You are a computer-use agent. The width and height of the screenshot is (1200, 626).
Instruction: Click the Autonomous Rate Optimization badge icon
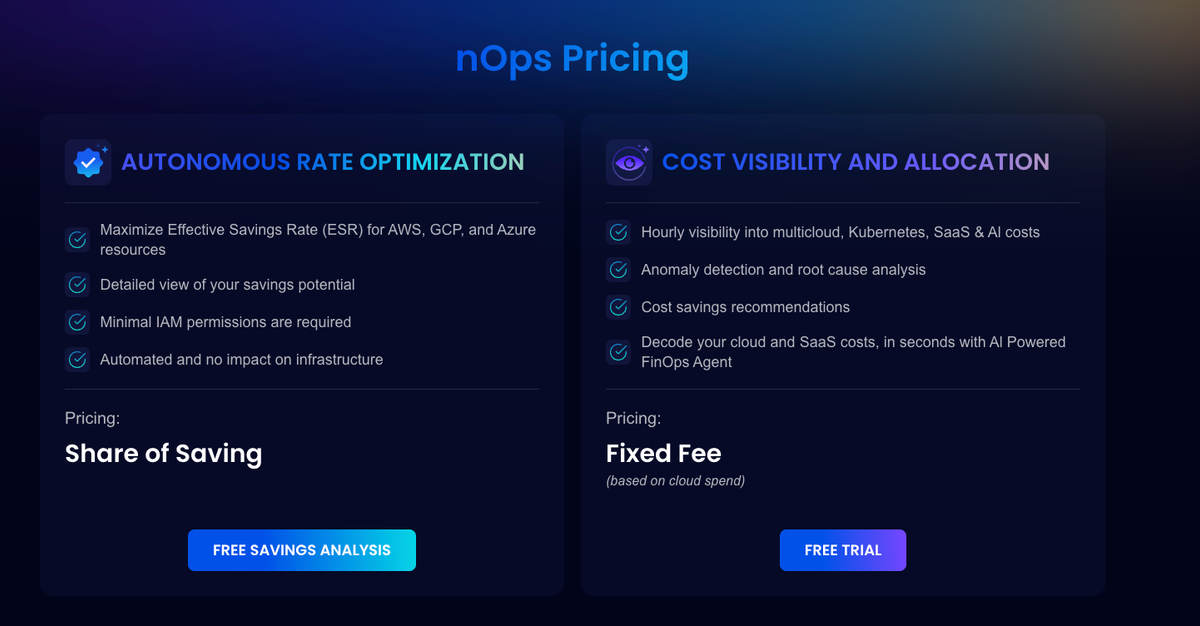click(x=88, y=162)
